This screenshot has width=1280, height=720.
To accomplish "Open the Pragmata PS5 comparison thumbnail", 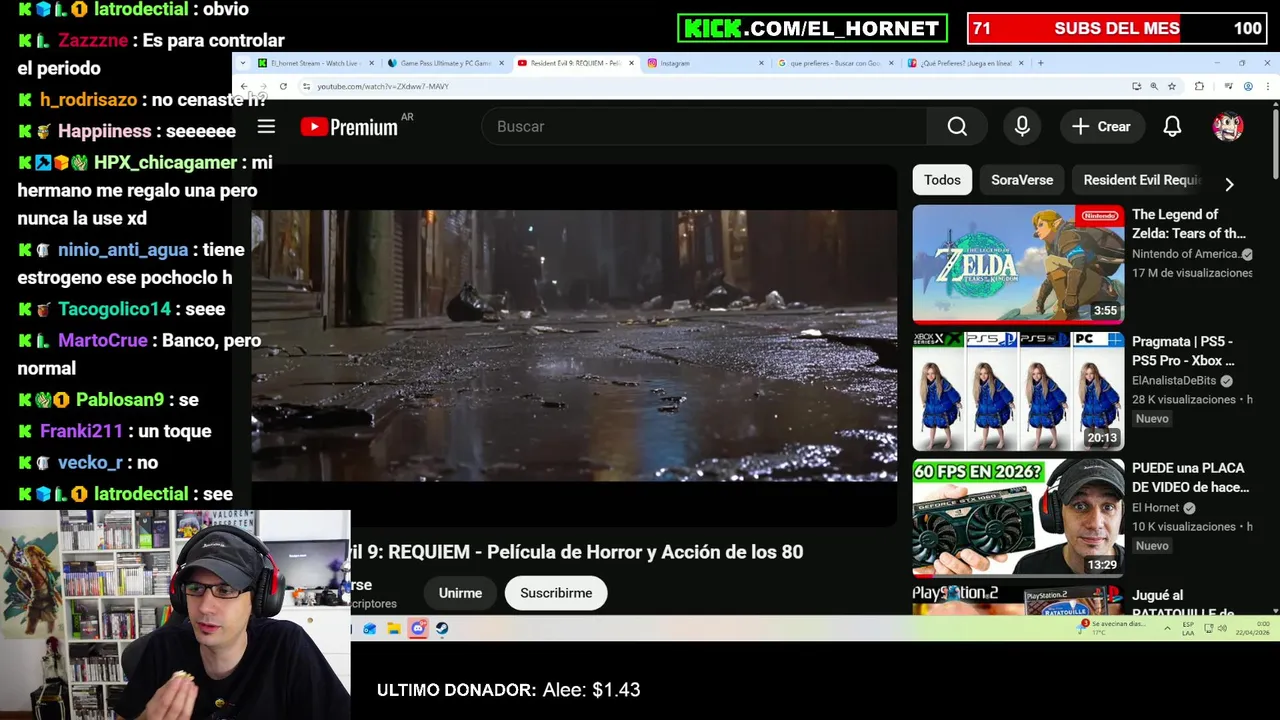I will [x=1018, y=391].
